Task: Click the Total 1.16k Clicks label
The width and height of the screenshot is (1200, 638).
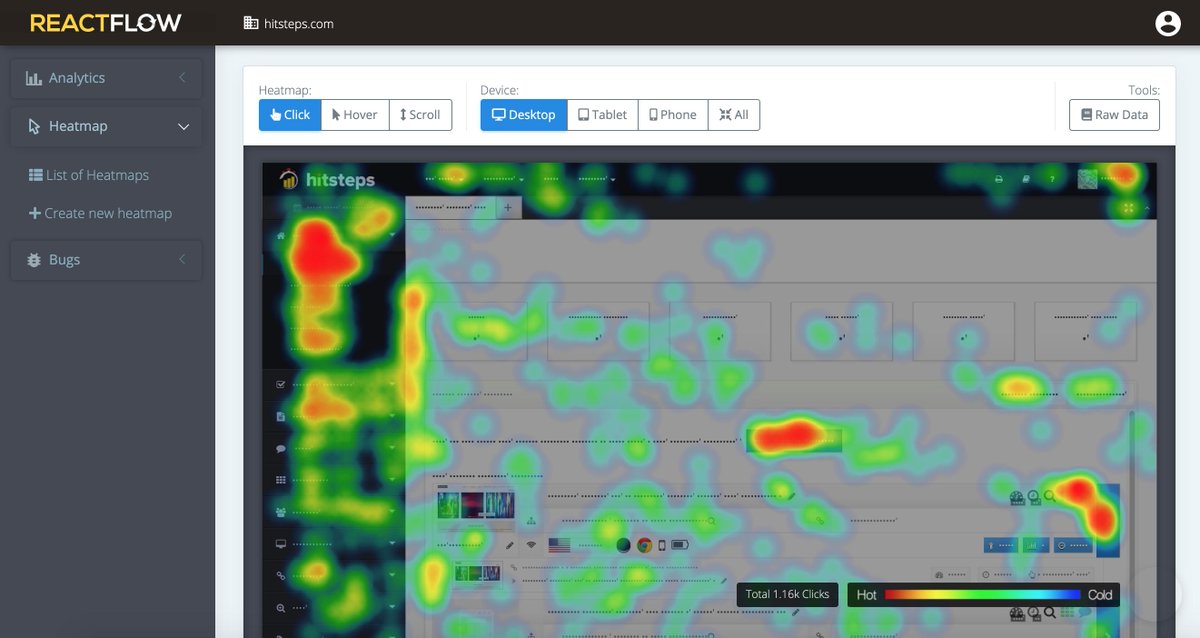Action: pyautogui.click(x=787, y=594)
